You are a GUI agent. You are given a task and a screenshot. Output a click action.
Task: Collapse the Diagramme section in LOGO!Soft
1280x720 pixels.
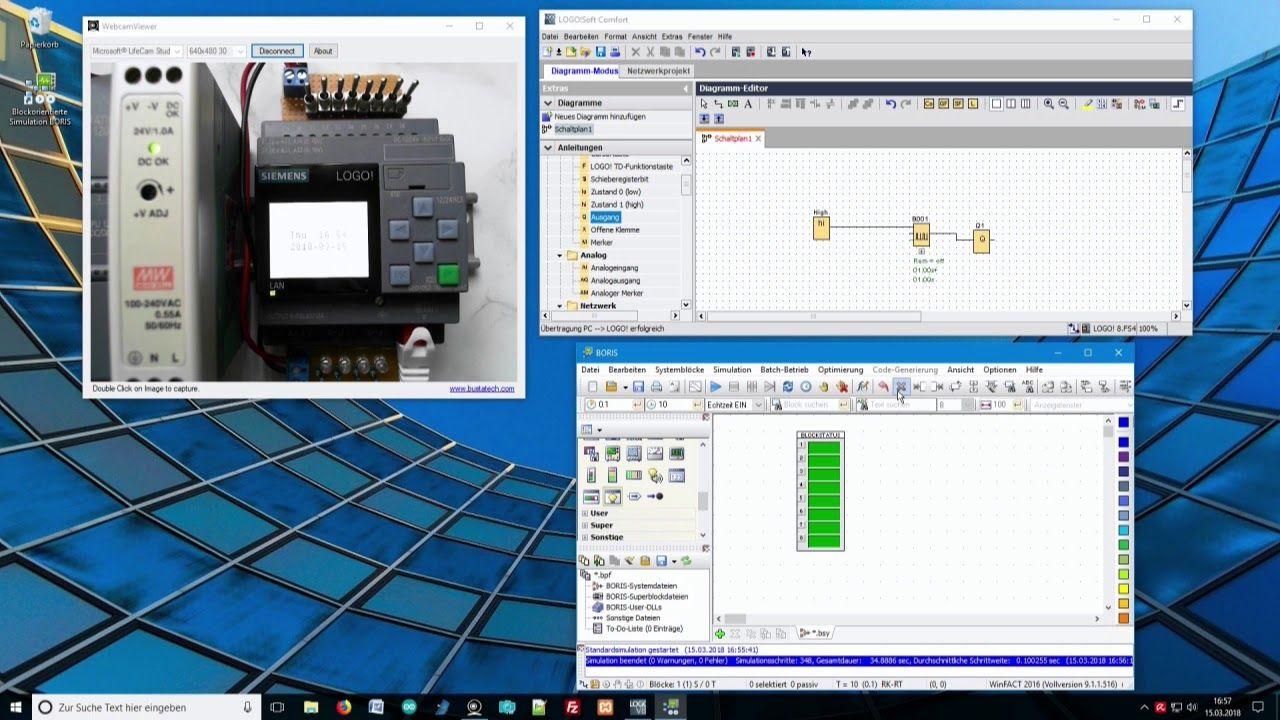point(548,103)
